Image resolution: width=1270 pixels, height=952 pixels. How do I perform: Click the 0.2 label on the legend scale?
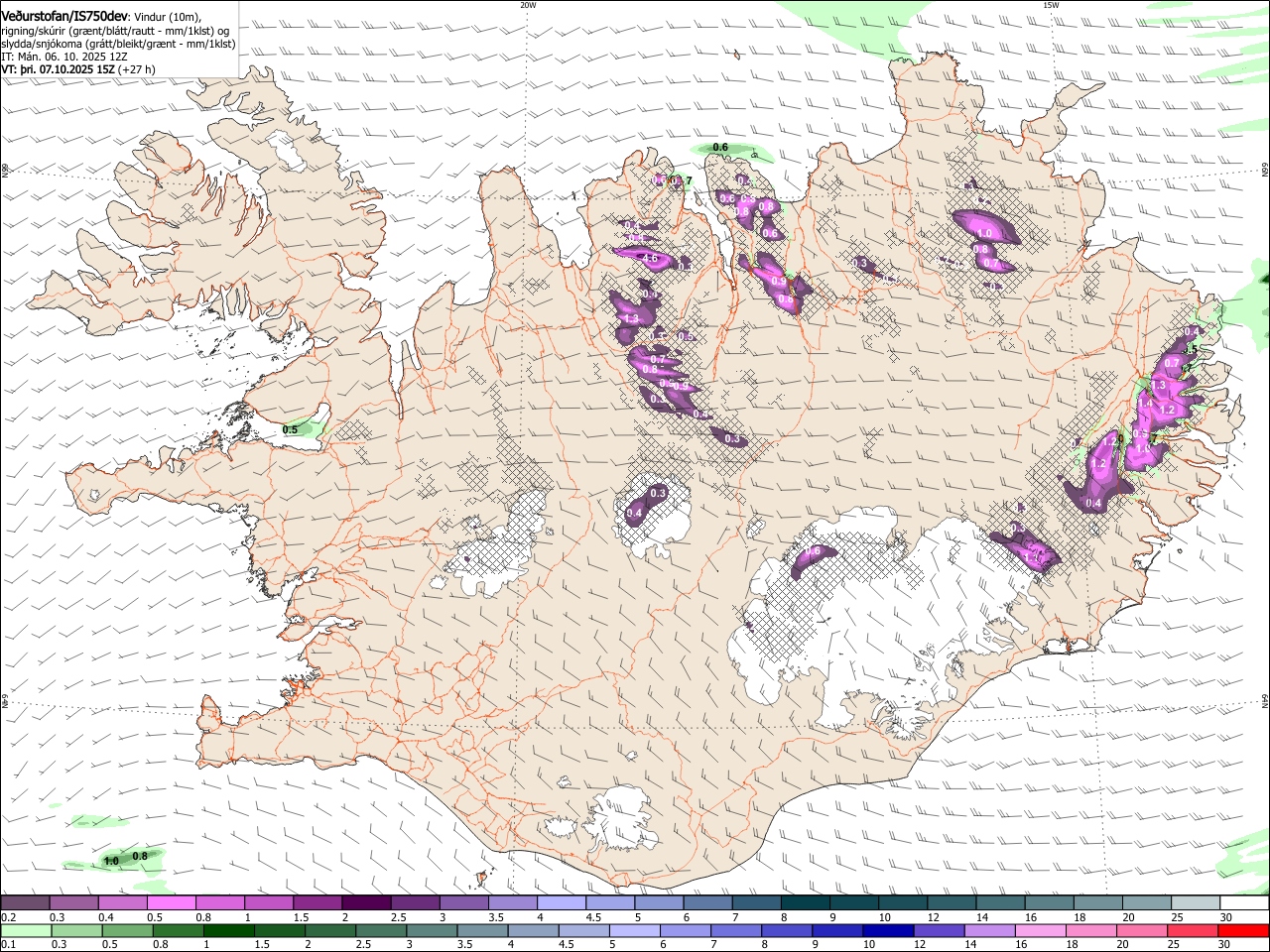[7, 917]
